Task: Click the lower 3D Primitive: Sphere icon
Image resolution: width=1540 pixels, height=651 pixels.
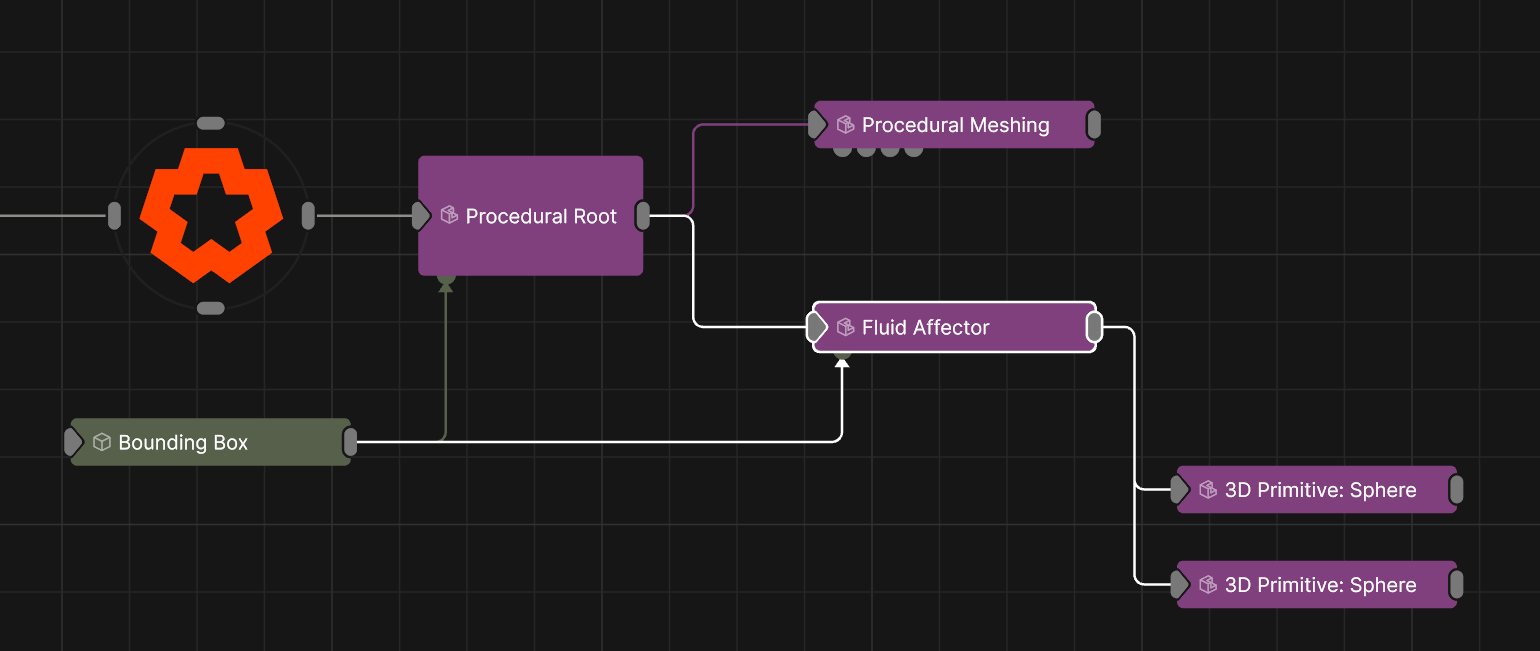Action: click(x=1208, y=585)
